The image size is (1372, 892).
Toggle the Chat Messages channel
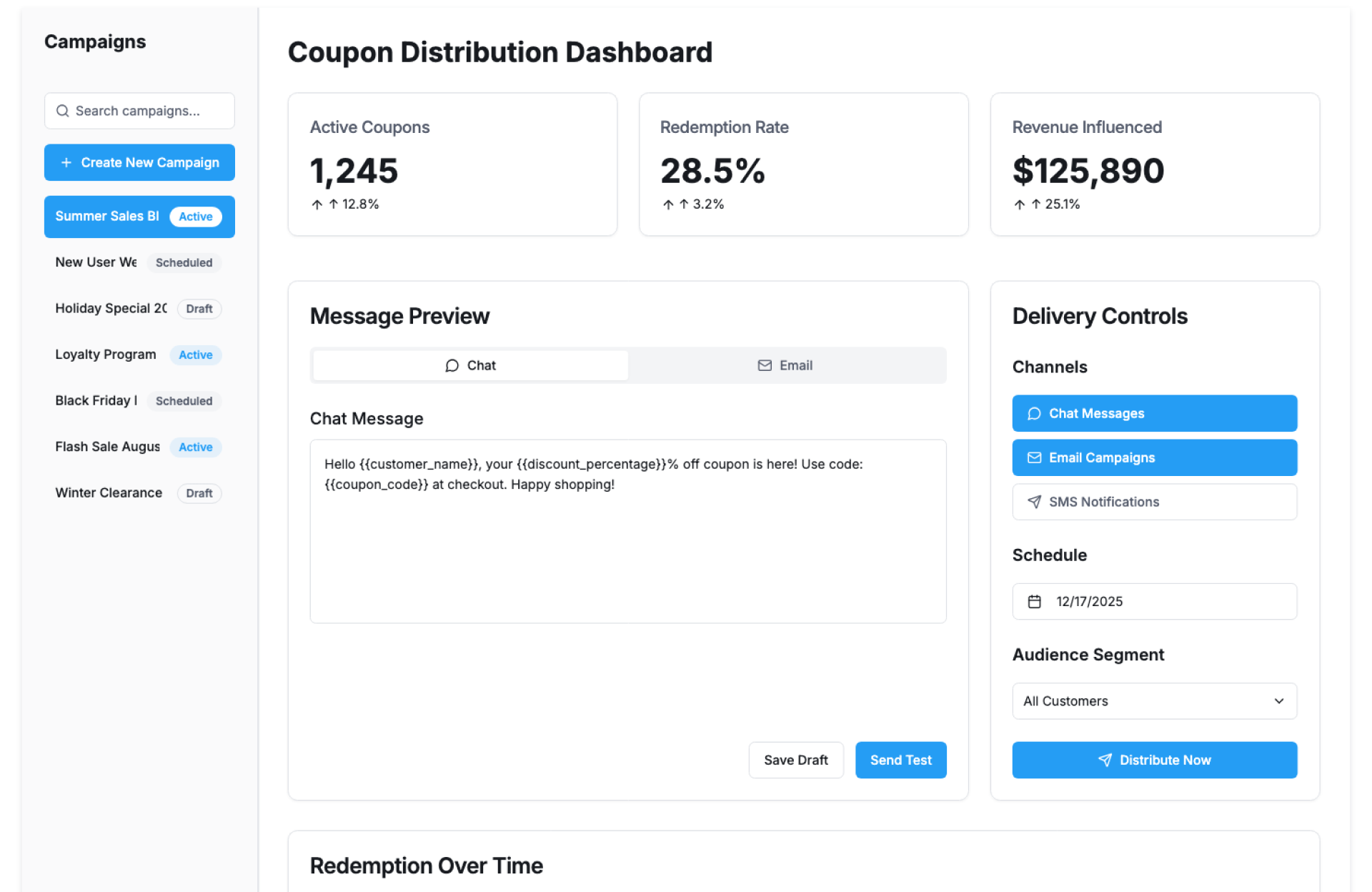click(x=1154, y=414)
